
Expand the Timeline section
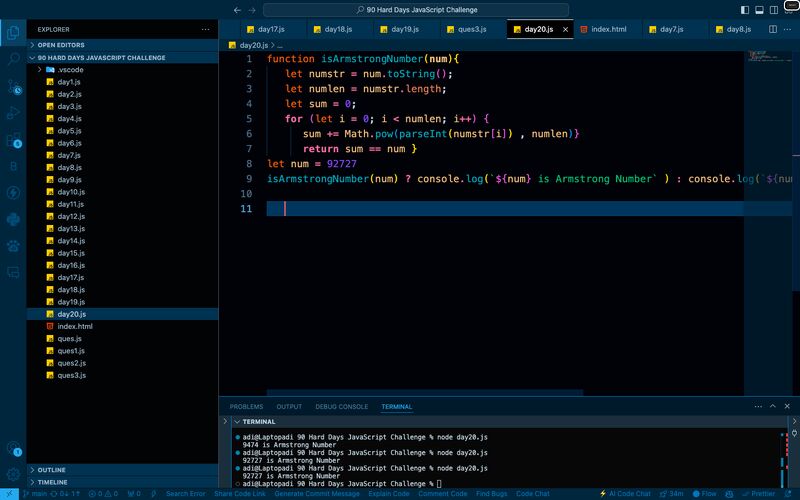coord(122,482)
